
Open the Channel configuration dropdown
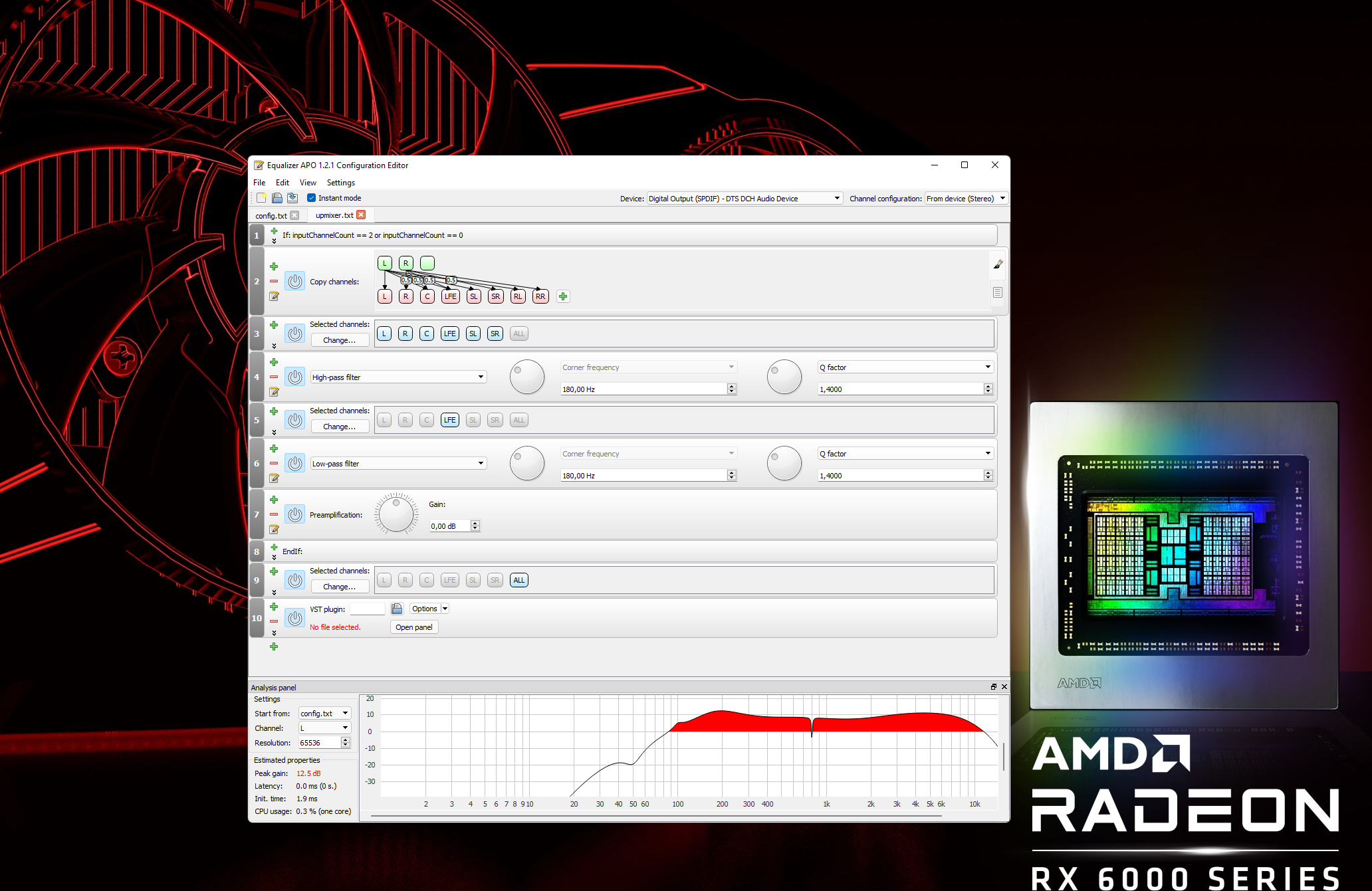[967, 199]
